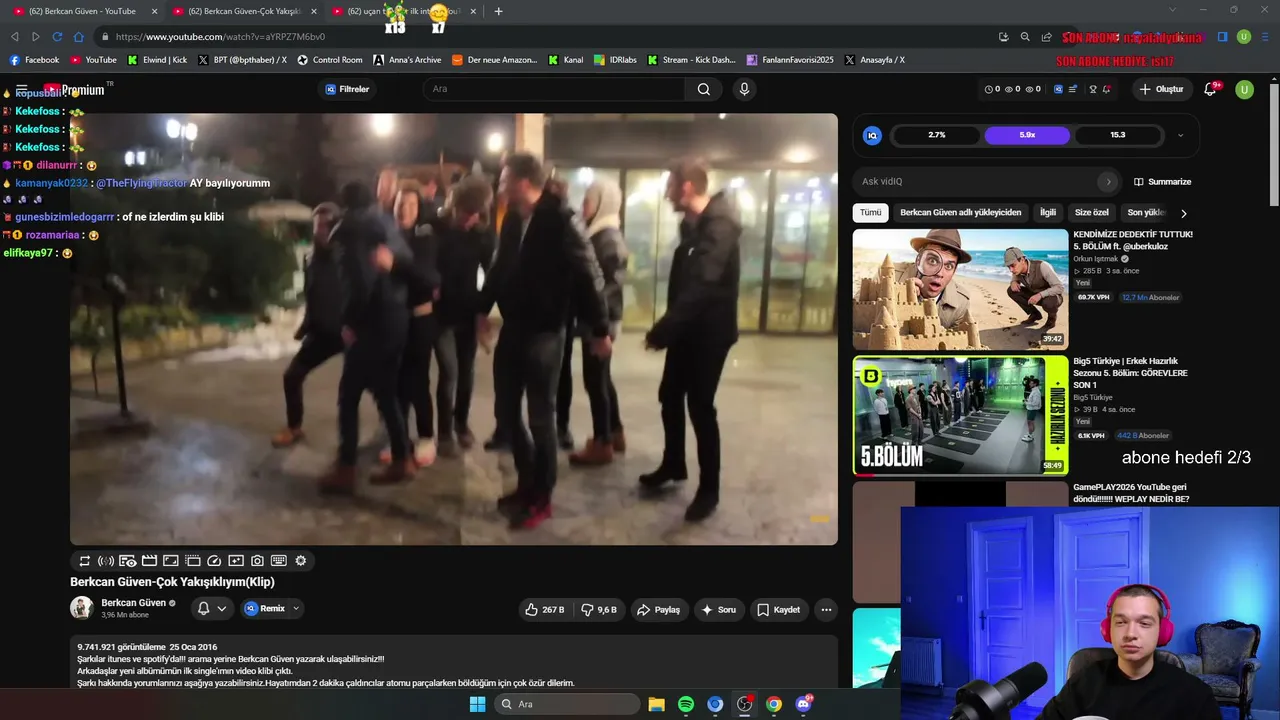Click the Oluştur create button
The image size is (1280, 720).
tap(1161, 89)
